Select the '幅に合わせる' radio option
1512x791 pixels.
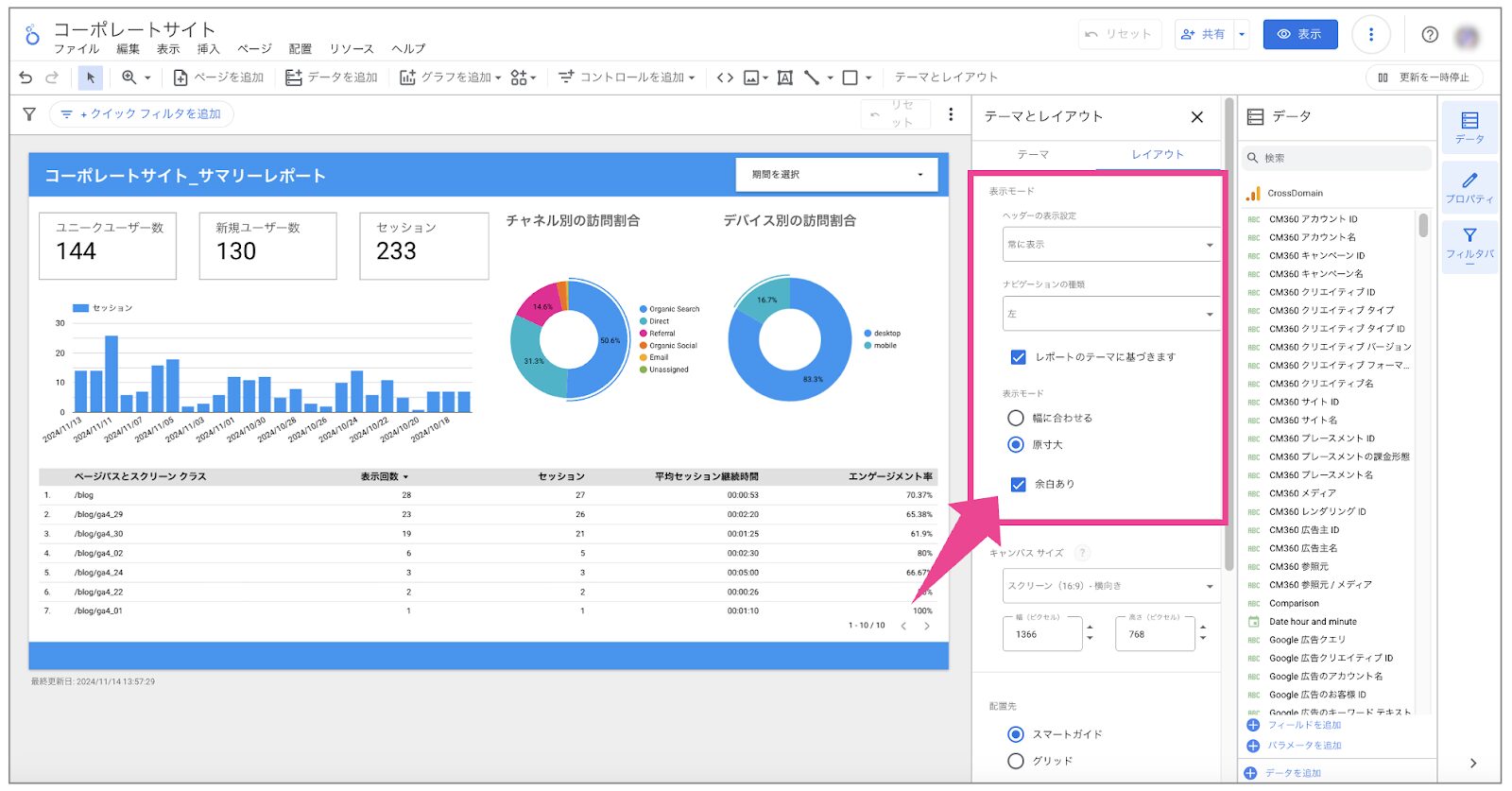pyautogui.click(x=1016, y=418)
